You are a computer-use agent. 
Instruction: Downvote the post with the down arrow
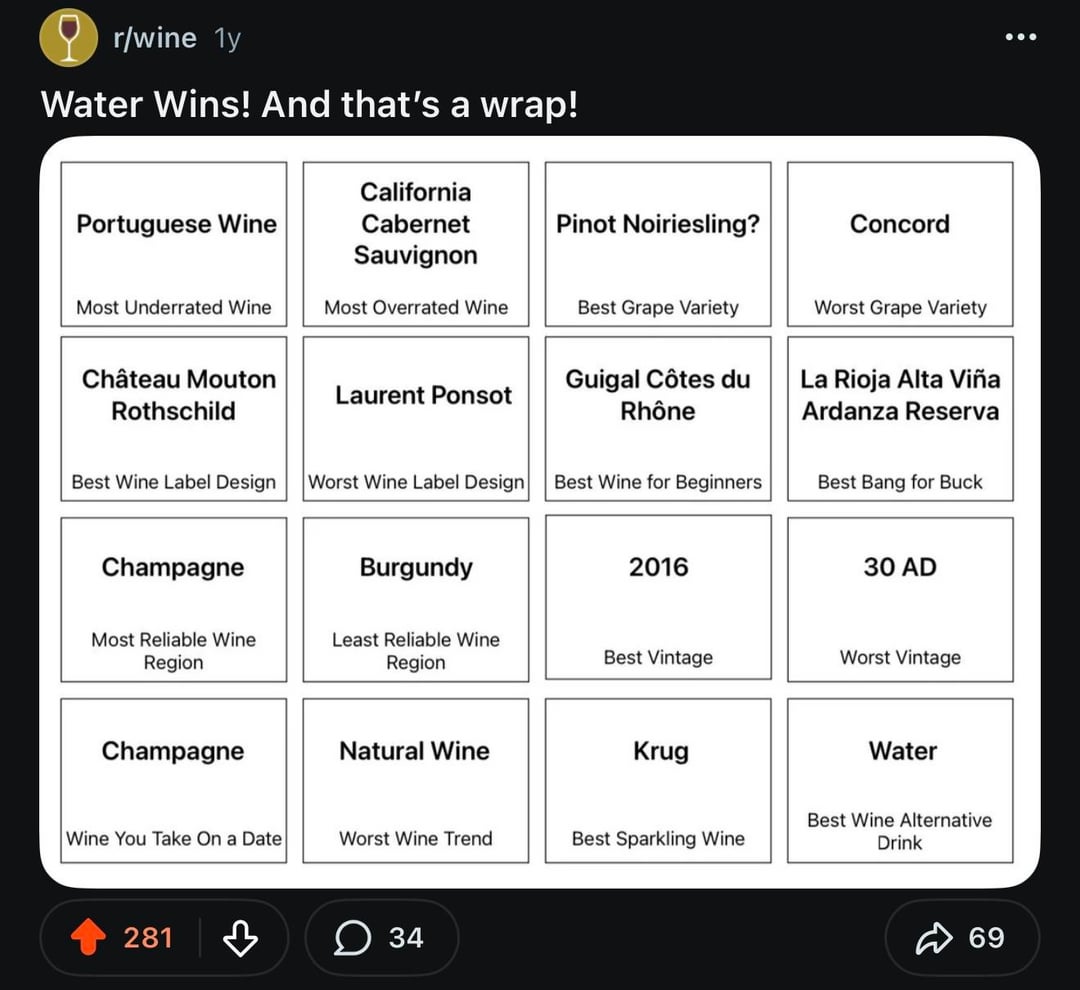tap(240, 937)
